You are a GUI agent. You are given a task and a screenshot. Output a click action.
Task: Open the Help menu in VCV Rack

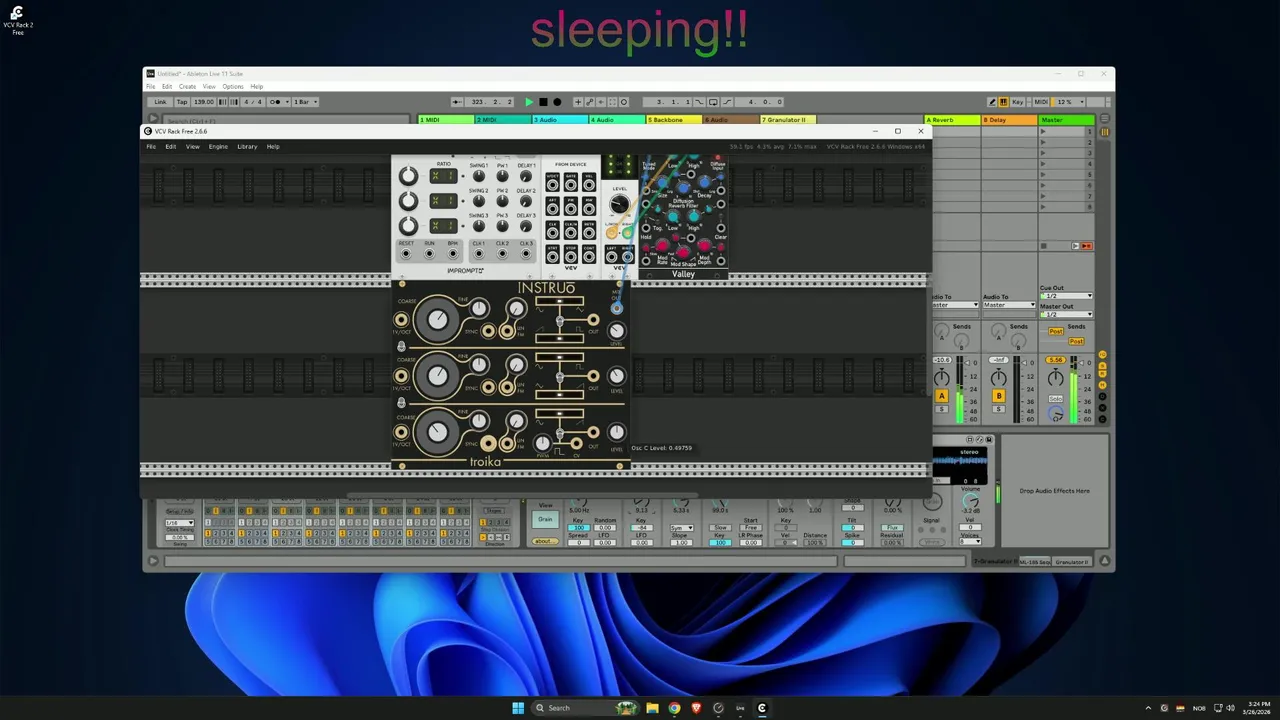click(x=273, y=146)
